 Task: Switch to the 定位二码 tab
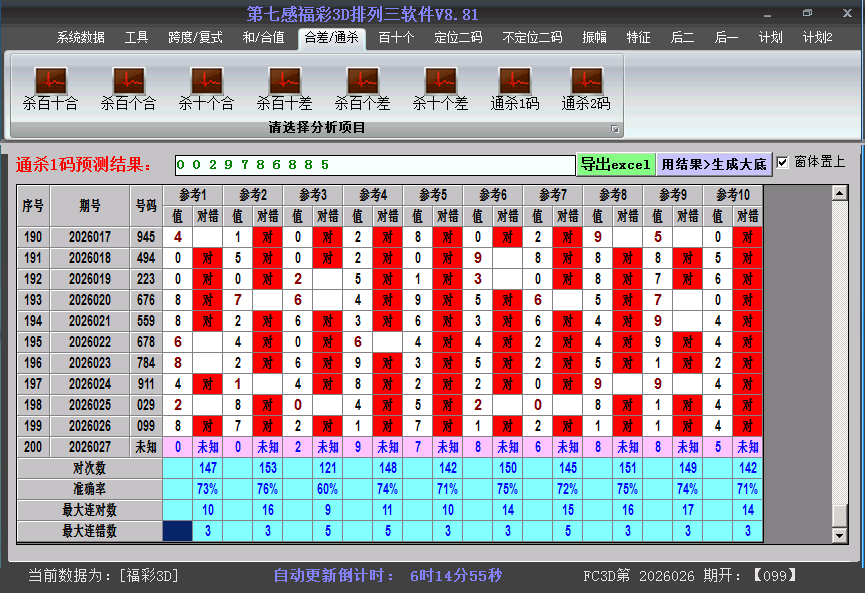(458, 38)
